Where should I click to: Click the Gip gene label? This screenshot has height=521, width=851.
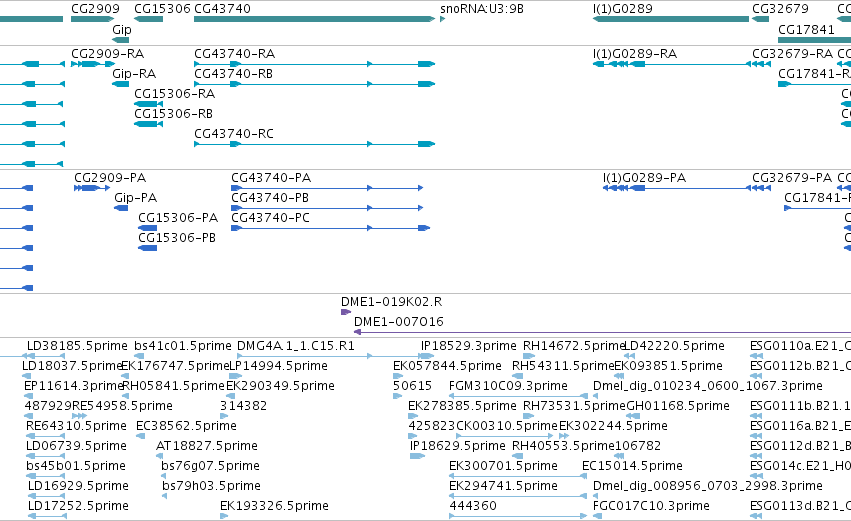coord(122,29)
